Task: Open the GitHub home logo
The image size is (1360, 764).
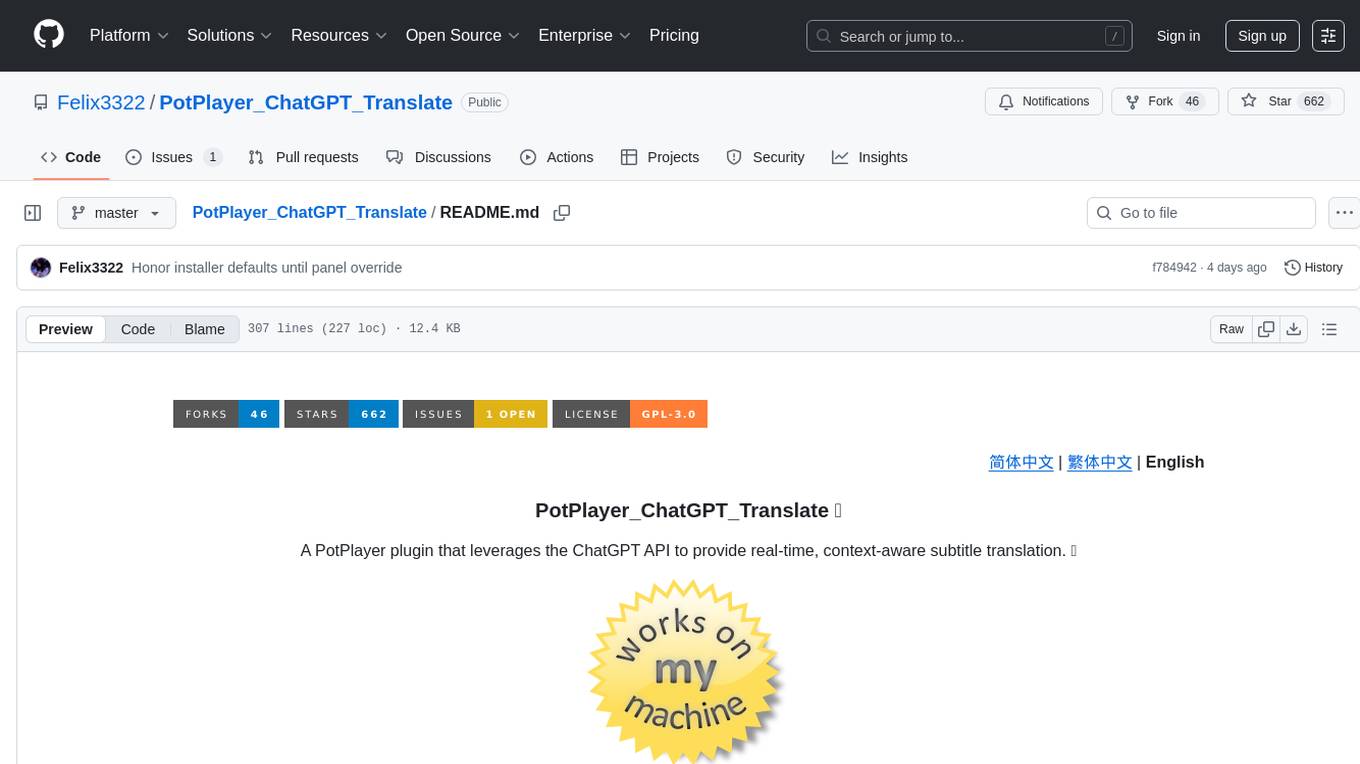Action: (49, 35)
